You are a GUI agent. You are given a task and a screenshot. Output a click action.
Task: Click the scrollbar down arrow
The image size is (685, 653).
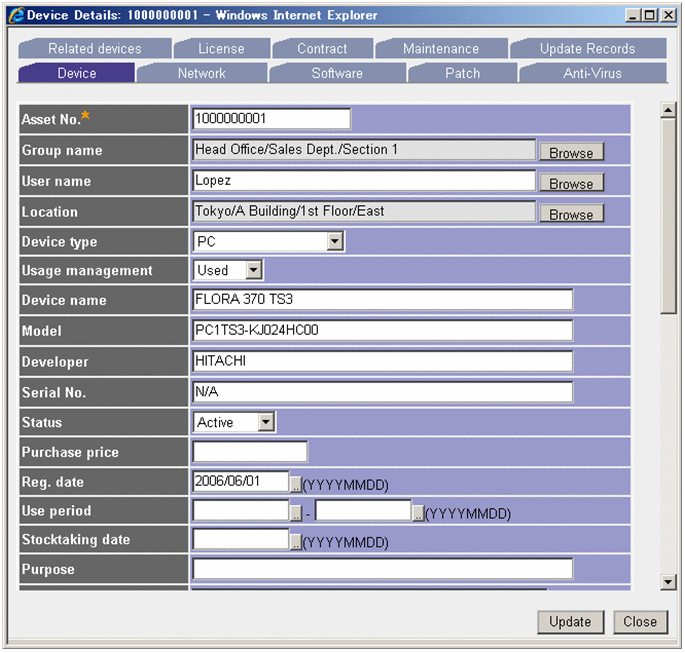pyautogui.click(x=669, y=582)
